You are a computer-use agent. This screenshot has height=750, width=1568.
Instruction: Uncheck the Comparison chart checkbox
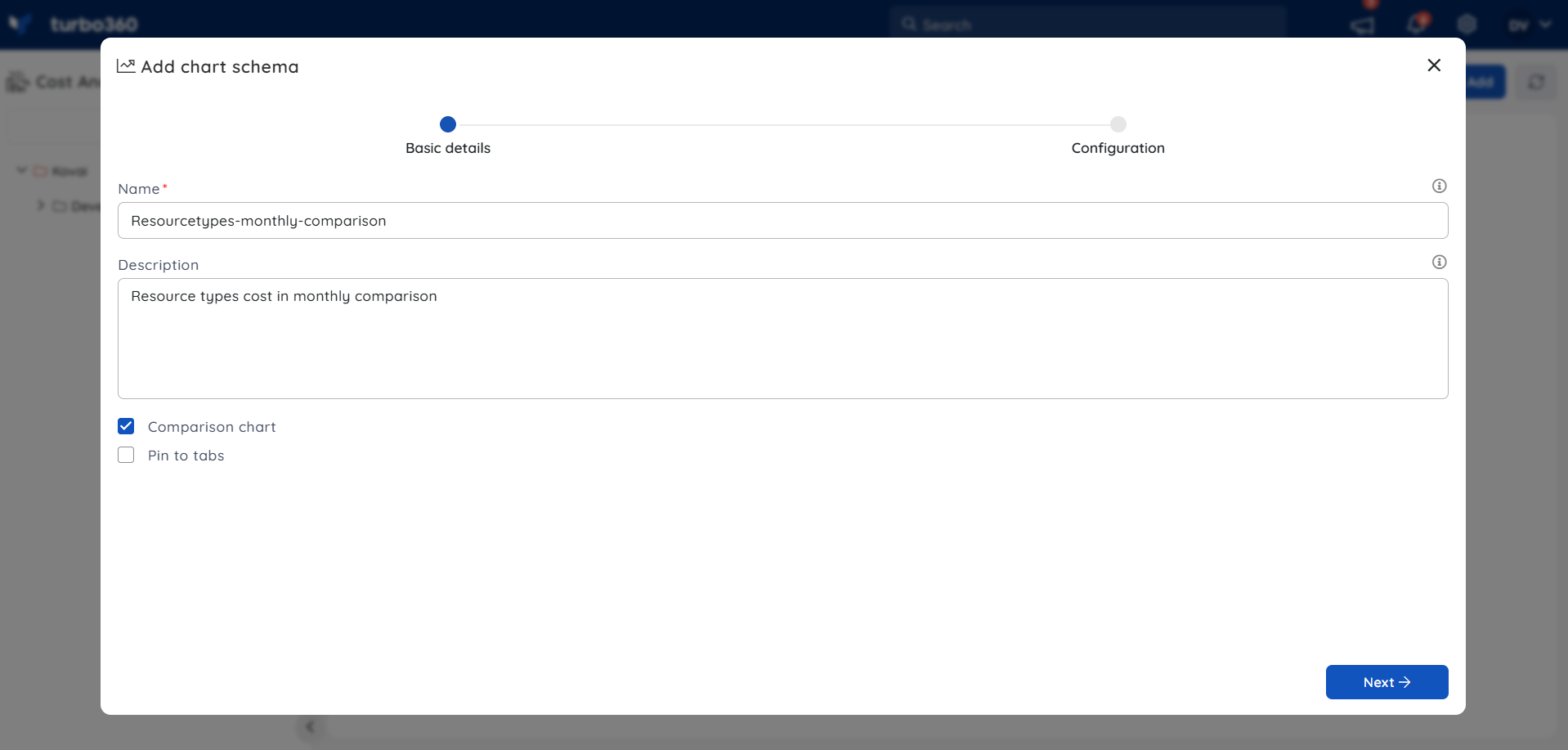point(126,426)
